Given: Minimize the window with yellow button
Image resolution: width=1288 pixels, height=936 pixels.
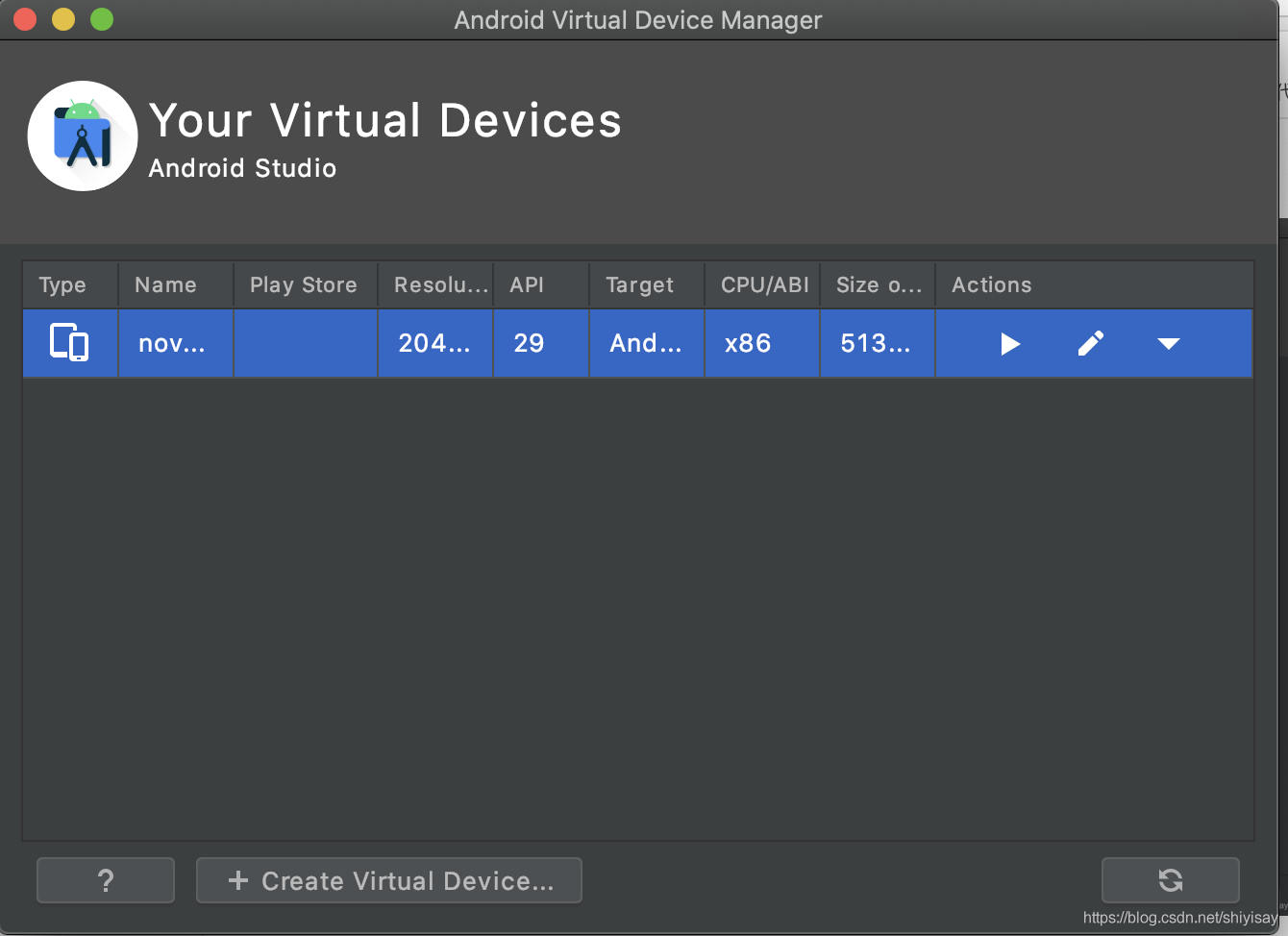Looking at the screenshot, I should click(63, 19).
